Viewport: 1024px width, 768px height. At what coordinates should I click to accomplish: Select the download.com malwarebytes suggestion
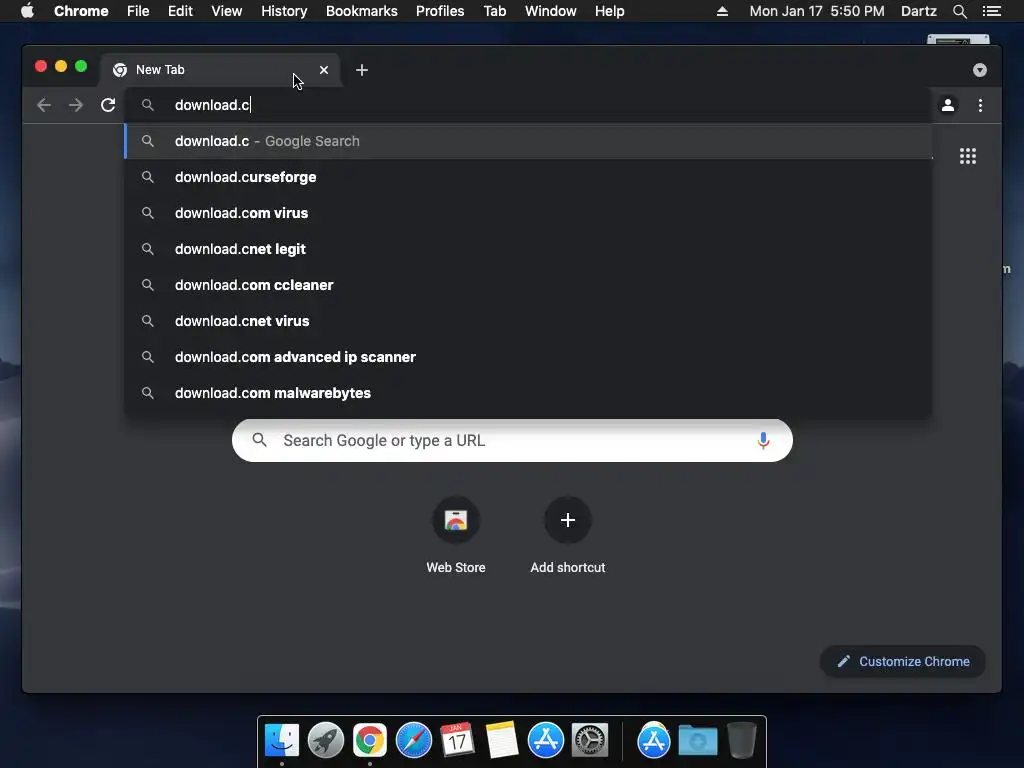click(x=528, y=392)
